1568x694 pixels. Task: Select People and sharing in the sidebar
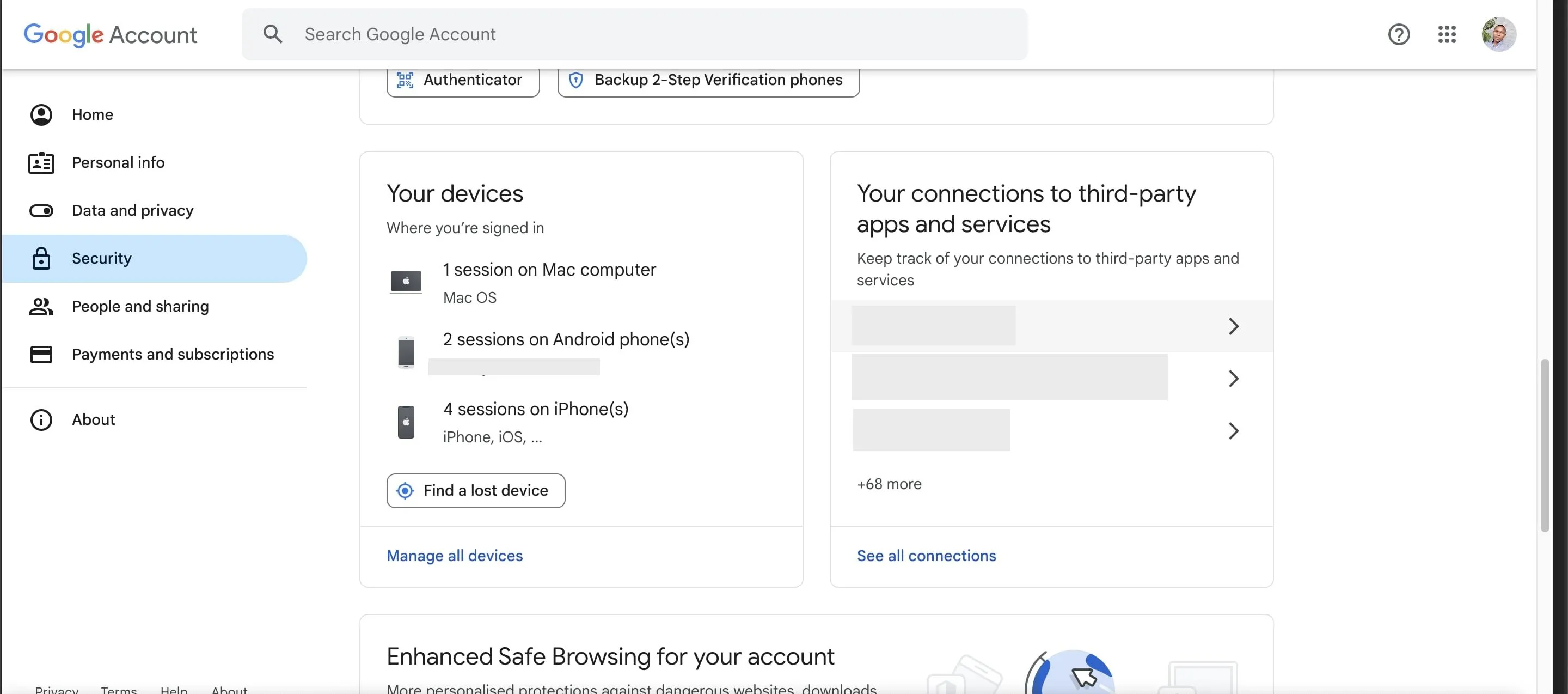[140, 307]
